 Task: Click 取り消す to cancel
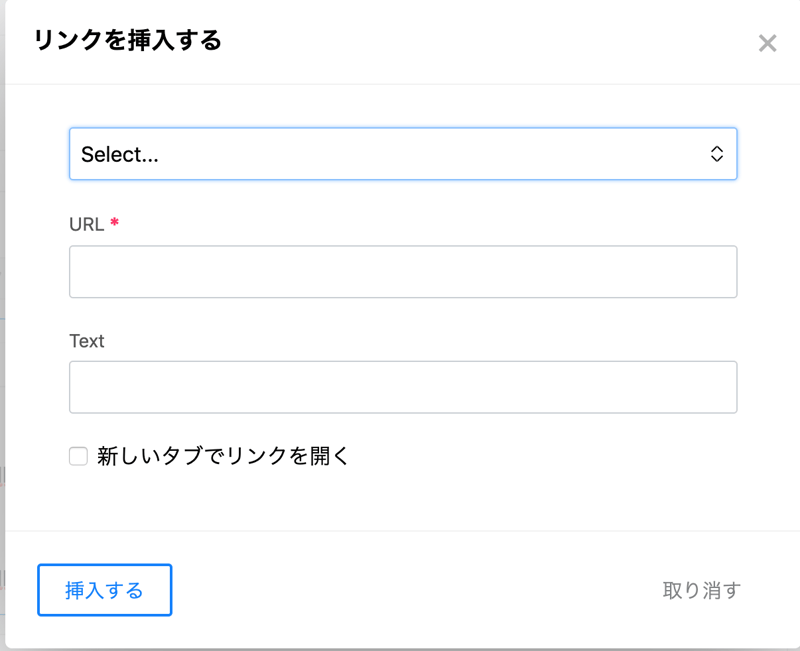click(701, 590)
